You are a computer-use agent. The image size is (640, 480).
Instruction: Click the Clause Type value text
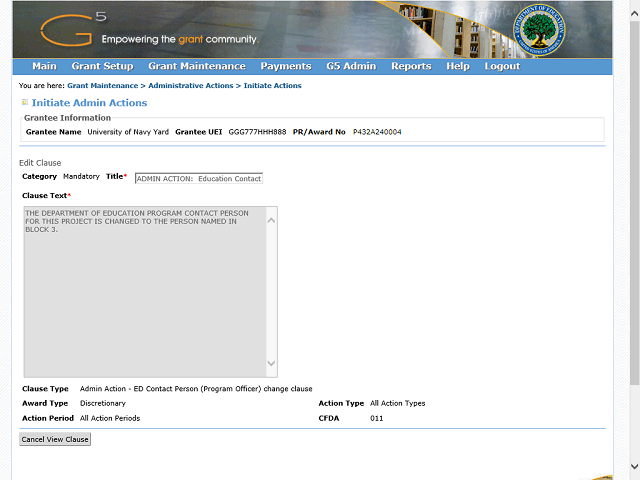tap(196, 389)
